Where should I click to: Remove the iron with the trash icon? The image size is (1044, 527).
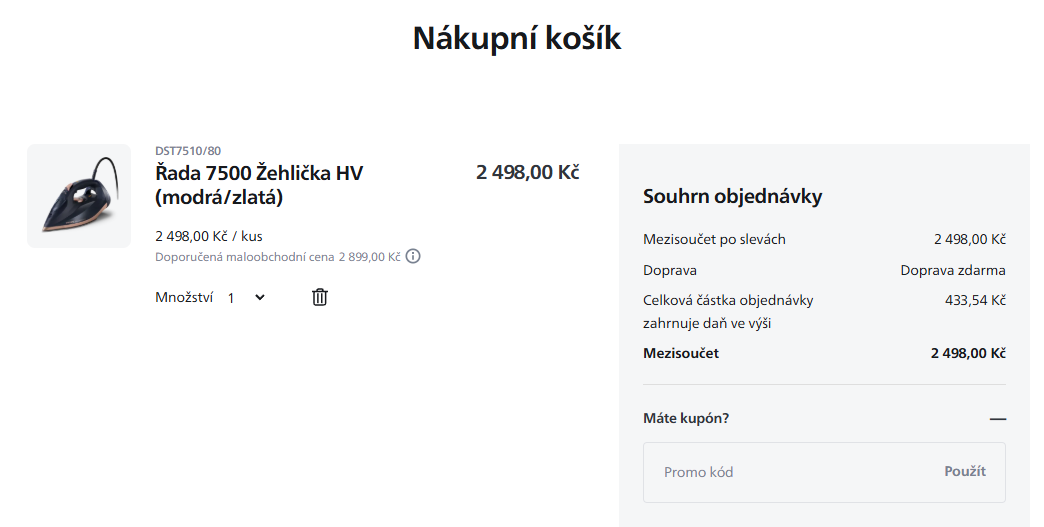[x=320, y=297]
